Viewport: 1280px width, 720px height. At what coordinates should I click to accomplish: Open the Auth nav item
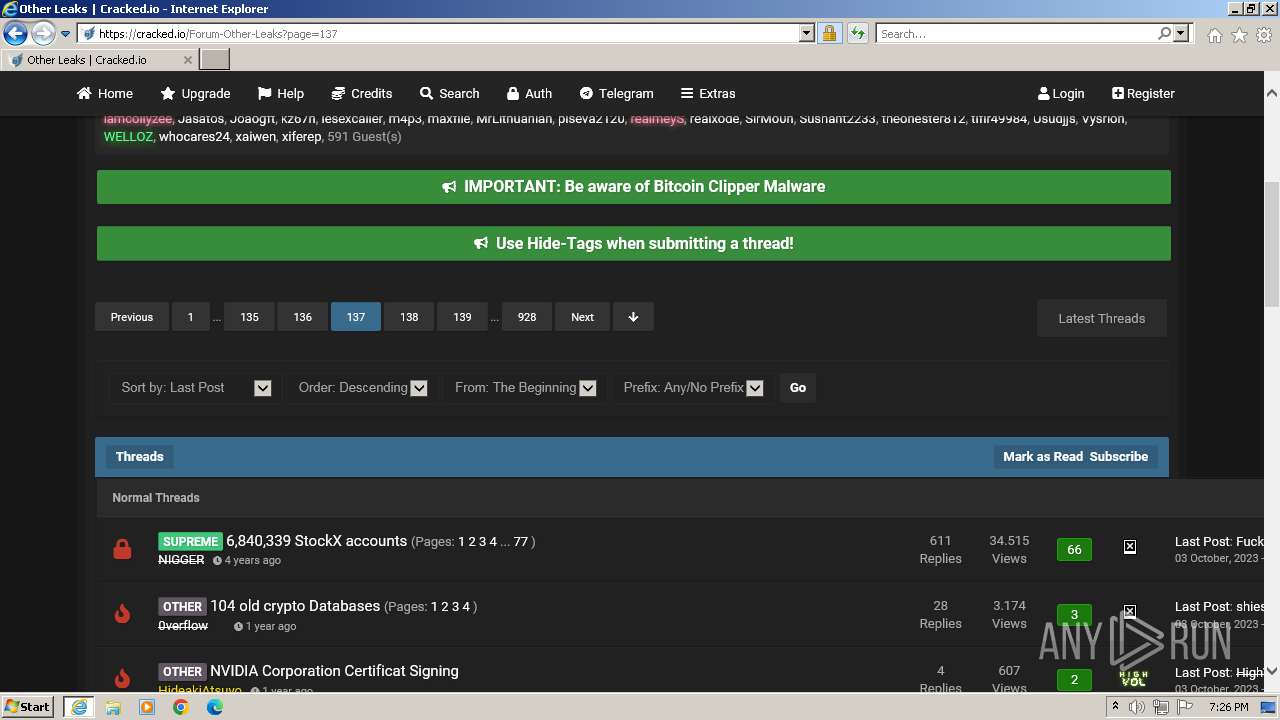pyautogui.click(x=529, y=93)
